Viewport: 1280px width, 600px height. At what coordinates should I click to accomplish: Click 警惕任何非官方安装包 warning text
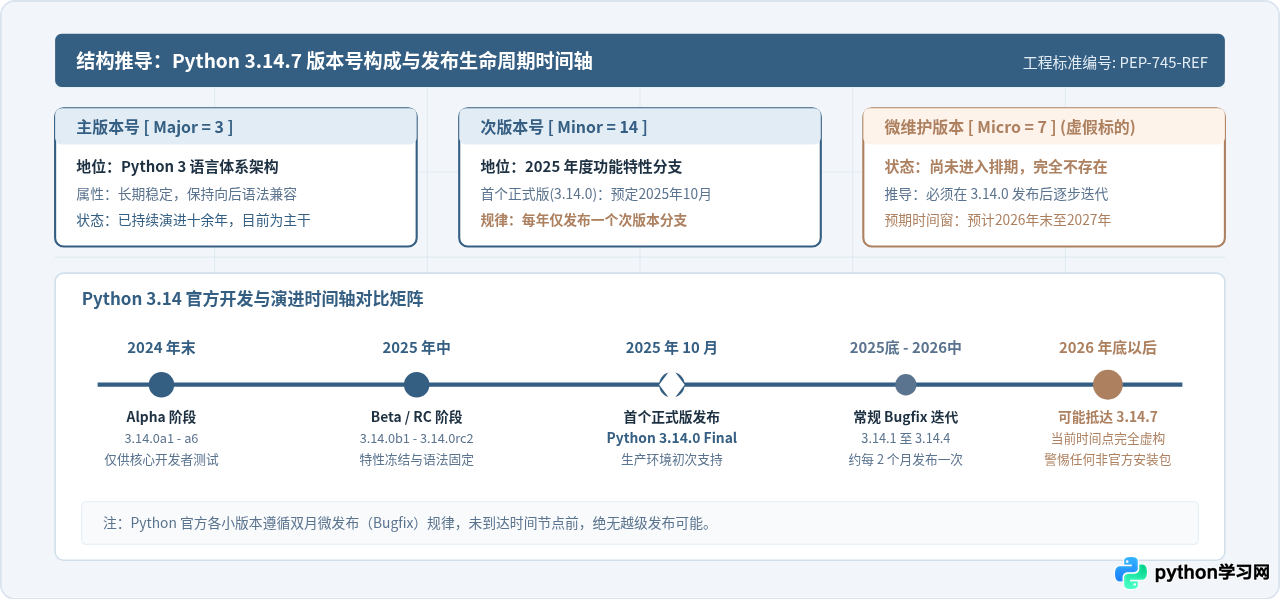(x=1107, y=460)
